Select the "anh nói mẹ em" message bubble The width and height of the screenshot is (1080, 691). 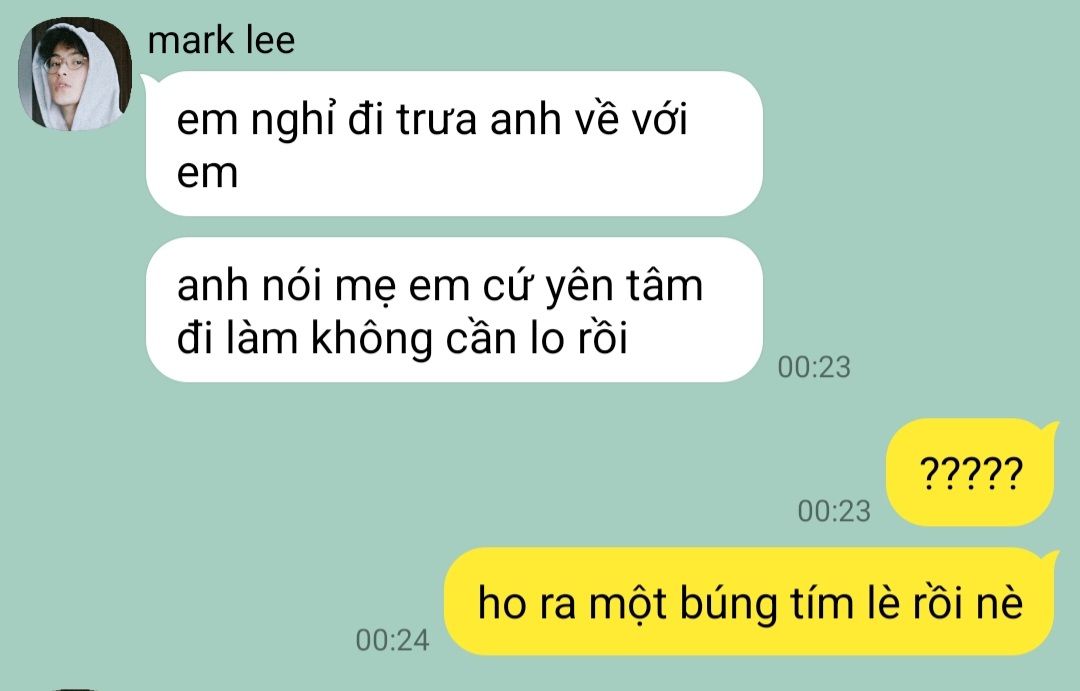pos(454,309)
